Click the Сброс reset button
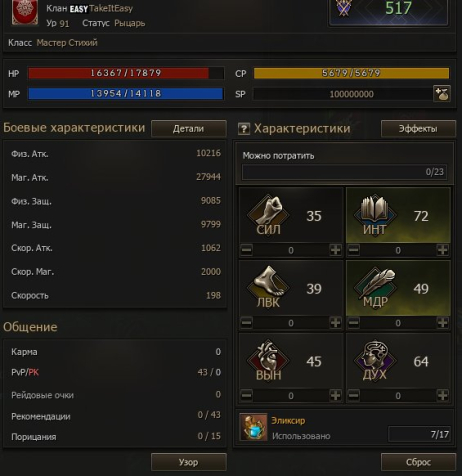This screenshot has width=462, height=476. click(418, 462)
